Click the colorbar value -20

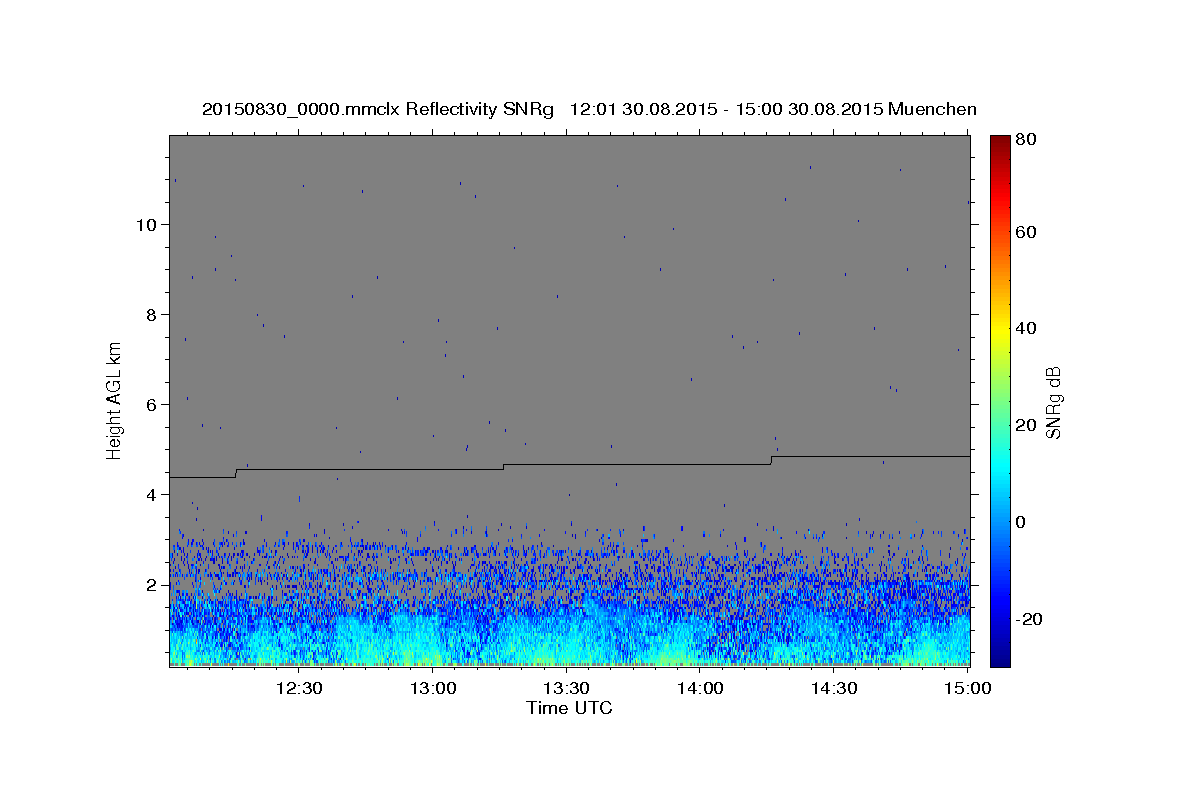click(x=1029, y=619)
